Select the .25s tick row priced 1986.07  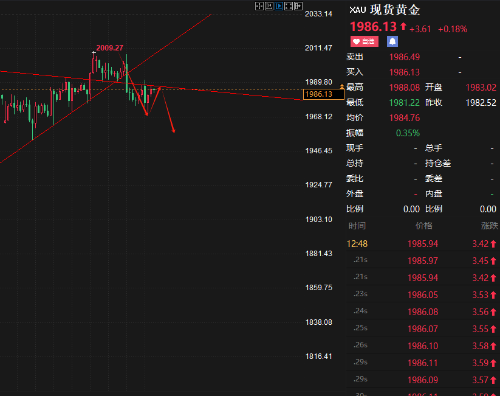pos(422,329)
